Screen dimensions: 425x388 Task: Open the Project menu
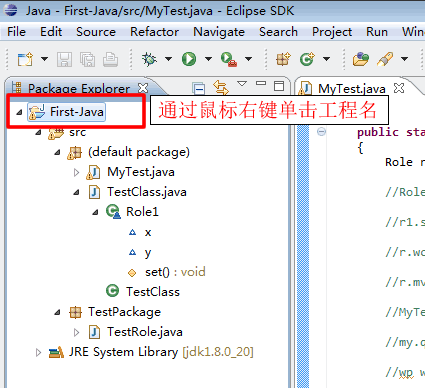point(332,32)
